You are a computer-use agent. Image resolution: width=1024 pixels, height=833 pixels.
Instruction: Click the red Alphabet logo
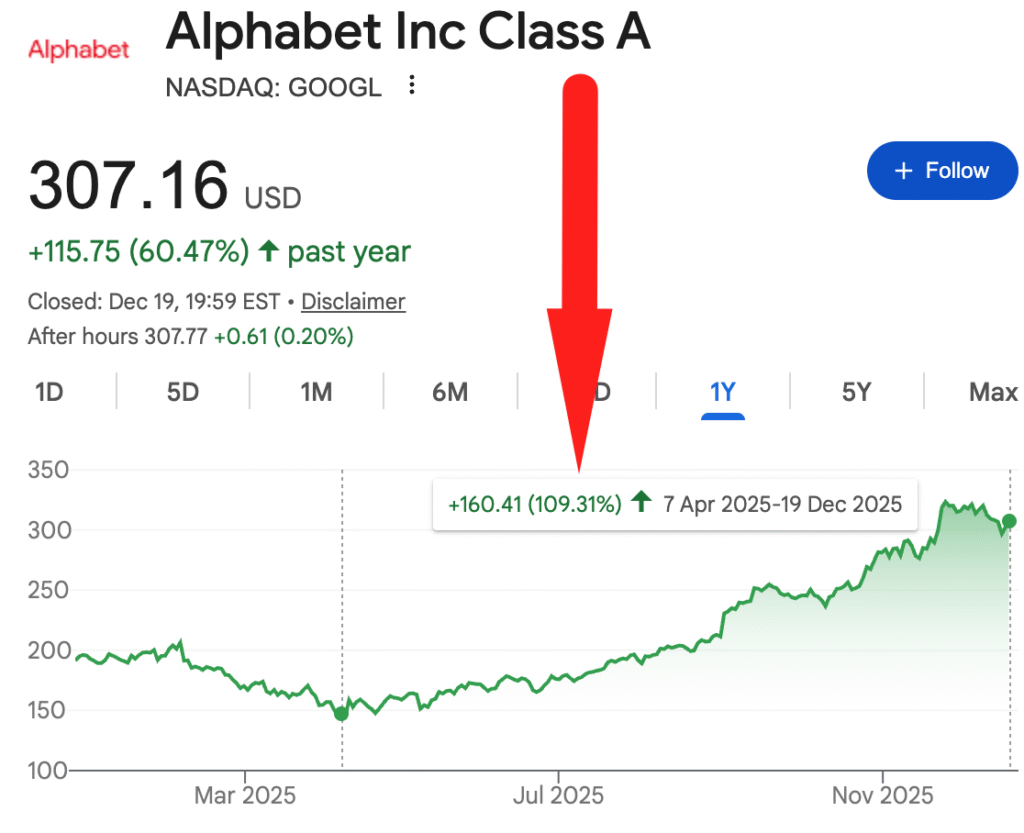coord(79,49)
